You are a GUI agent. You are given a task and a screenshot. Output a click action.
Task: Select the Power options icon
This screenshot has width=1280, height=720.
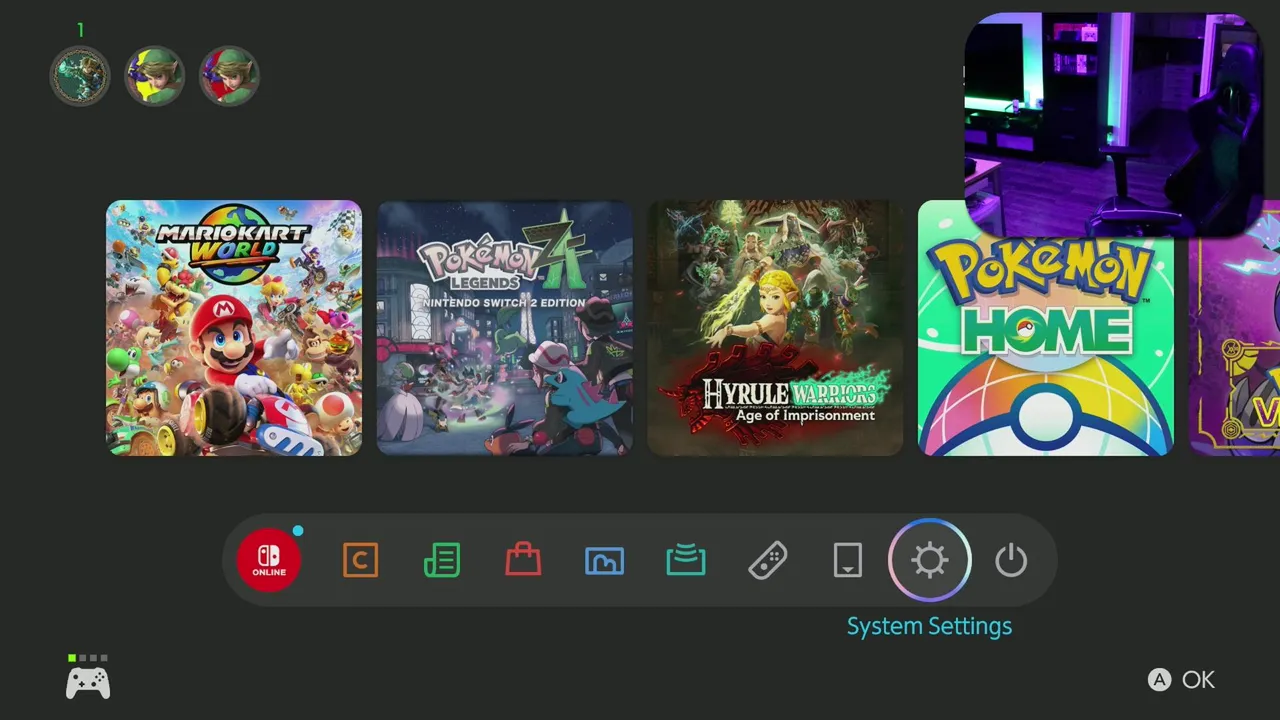[x=1011, y=560]
